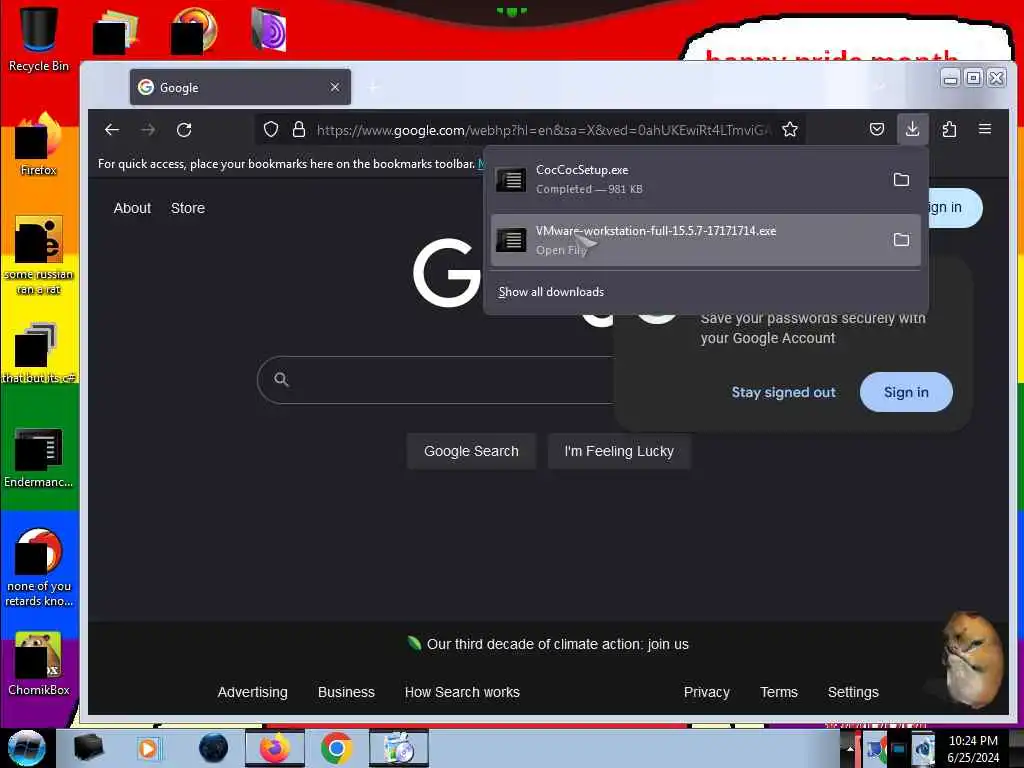Screen dimensions: 1024x768
Task: Click the dark globe taskbar icon
Action: point(214,748)
